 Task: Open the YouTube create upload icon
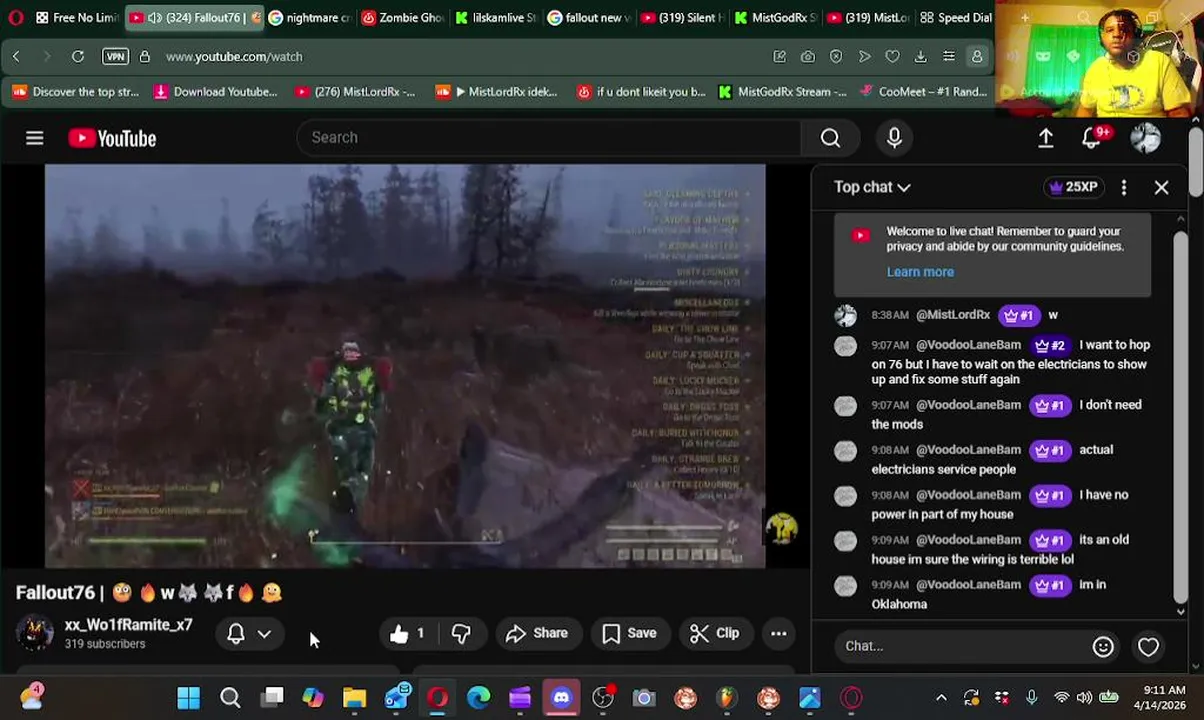pyautogui.click(x=1045, y=138)
